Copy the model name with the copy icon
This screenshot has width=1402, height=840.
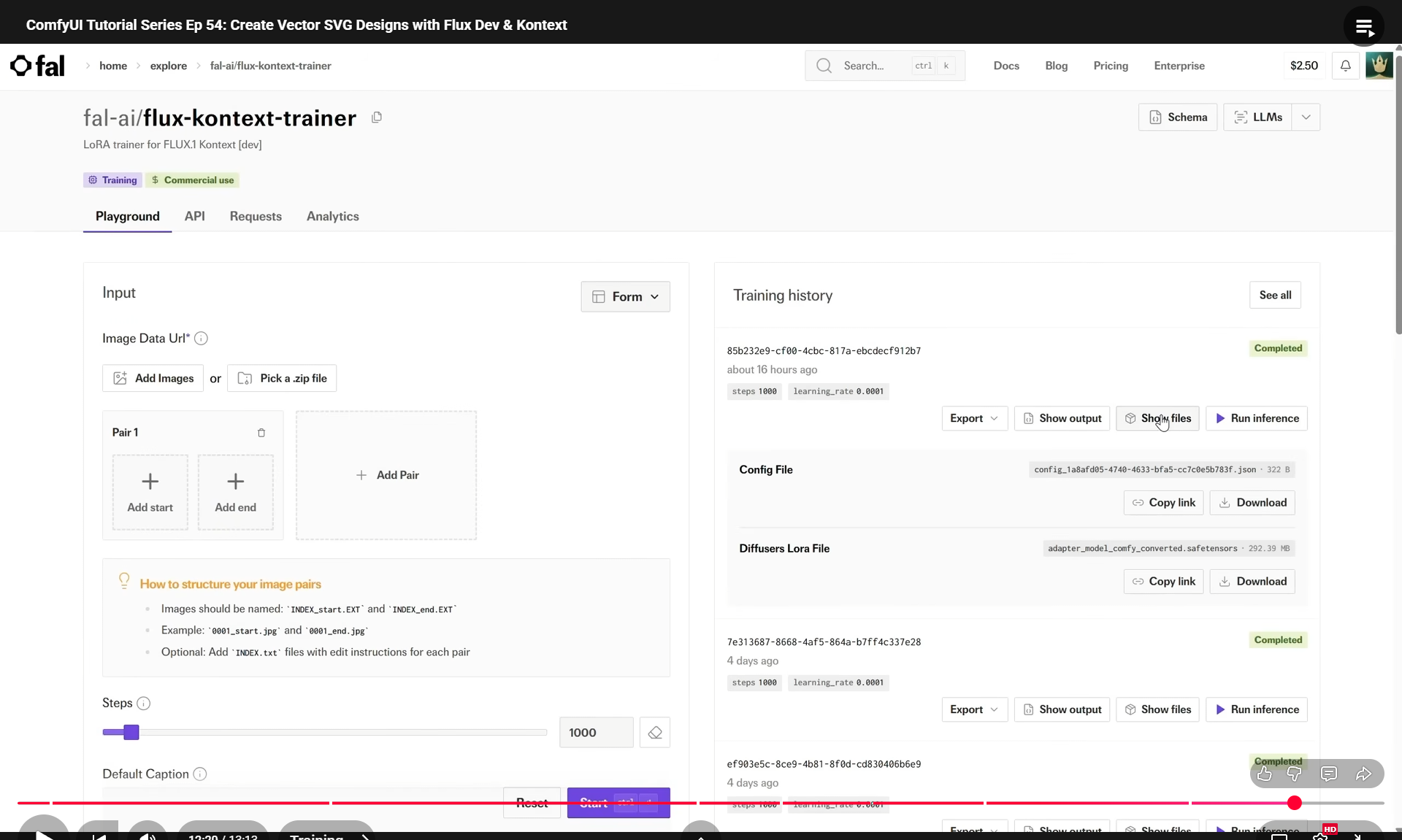377,117
